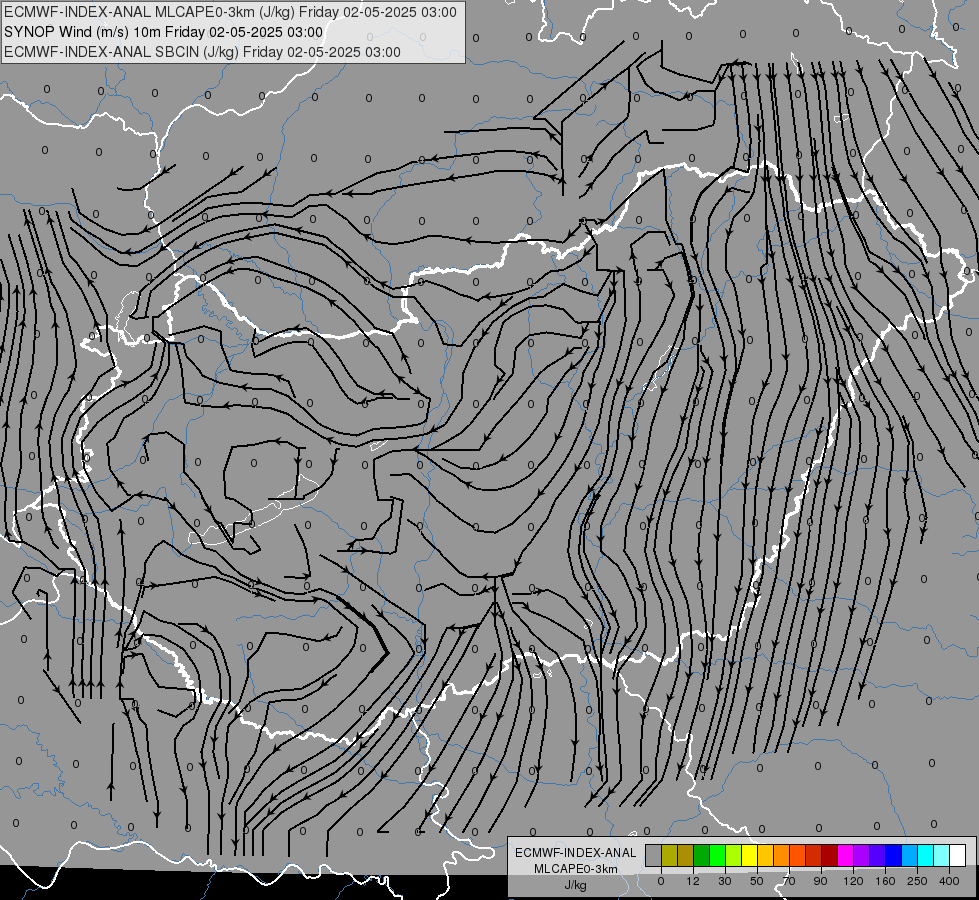Click the MLCAPE0-3km title line in header
This screenshot has height=900, width=979.
tap(230, 12)
